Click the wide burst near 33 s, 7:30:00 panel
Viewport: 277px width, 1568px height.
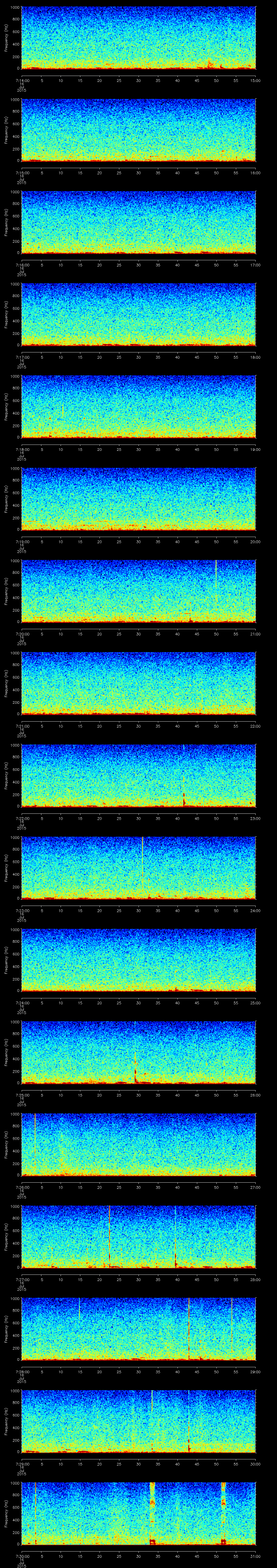(x=152, y=1513)
